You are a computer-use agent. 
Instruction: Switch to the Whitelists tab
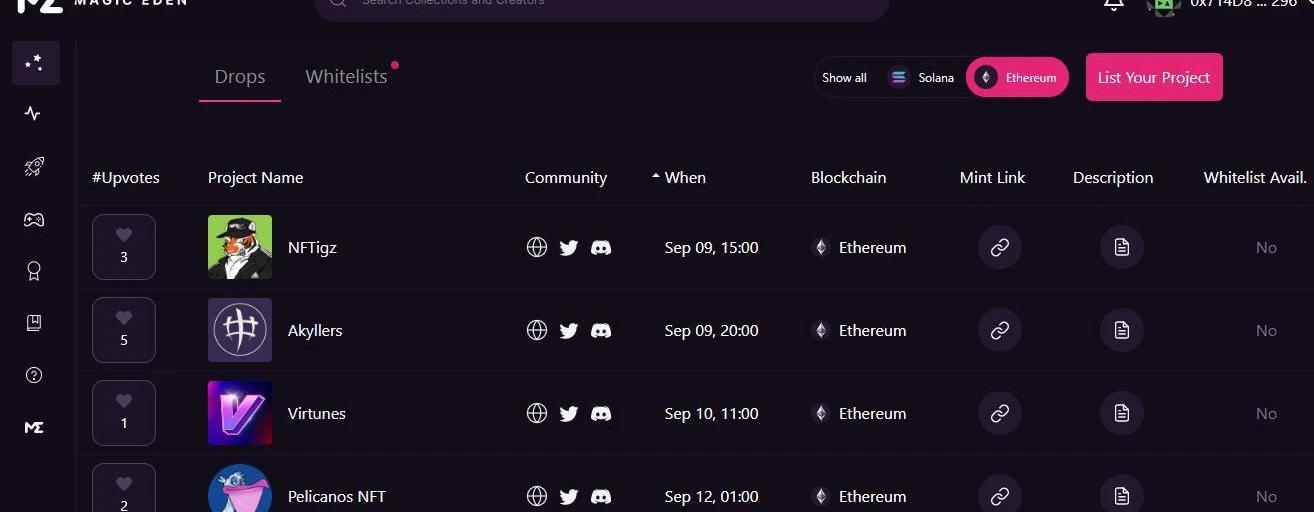346,77
